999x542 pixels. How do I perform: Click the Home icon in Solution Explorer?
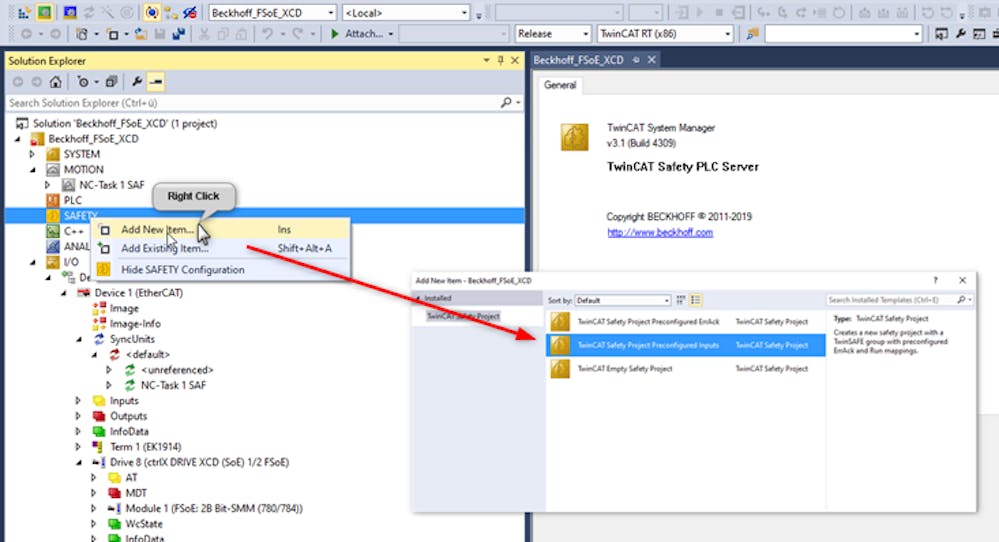pyautogui.click(x=55, y=82)
